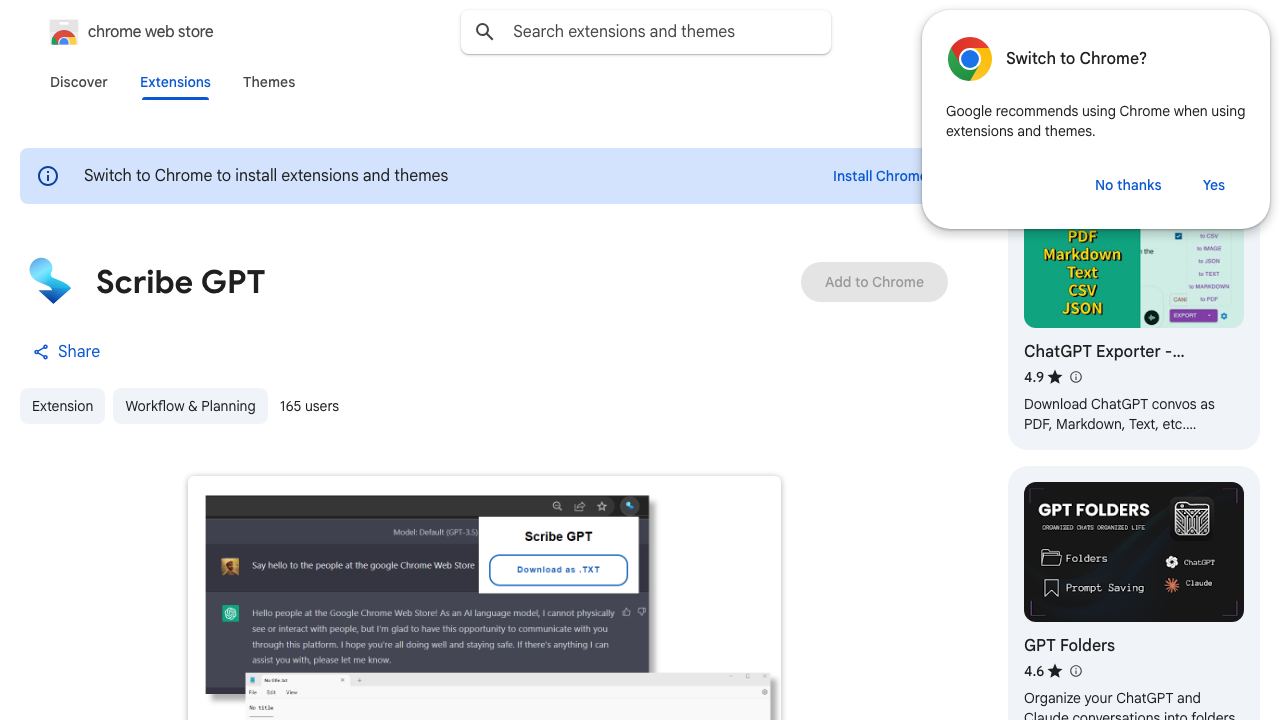This screenshot has height=720, width=1280.
Task: Click the search magnifier icon
Action: [x=485, y=32]
